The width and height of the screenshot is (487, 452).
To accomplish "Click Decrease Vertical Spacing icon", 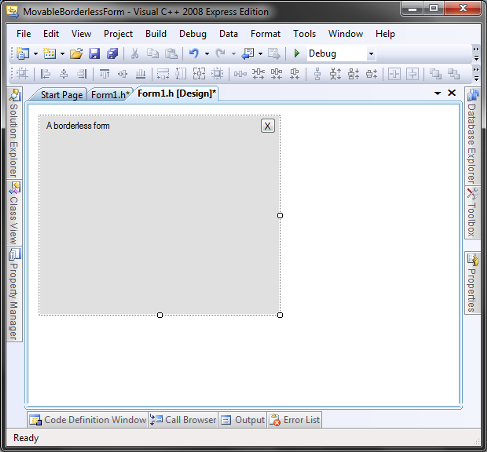I will pyautogui.click(x=353, y=74).
